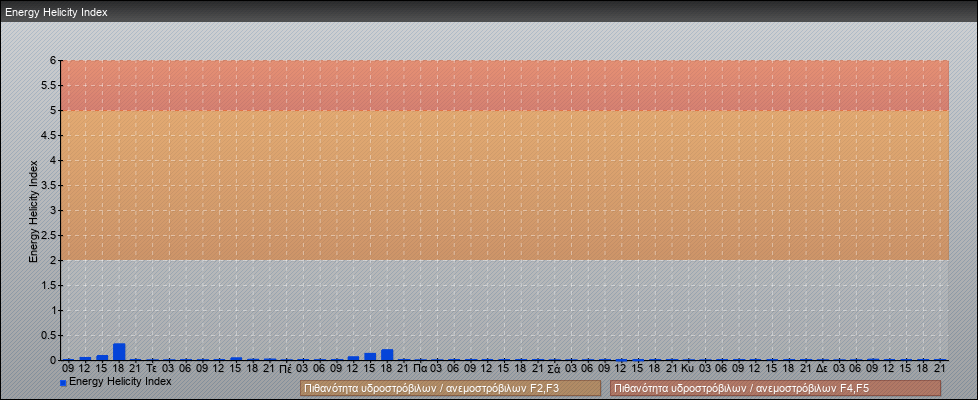Toggle the Energy Helicity Index legend label
Screen dimensions: 978x400
click(120, 381)
